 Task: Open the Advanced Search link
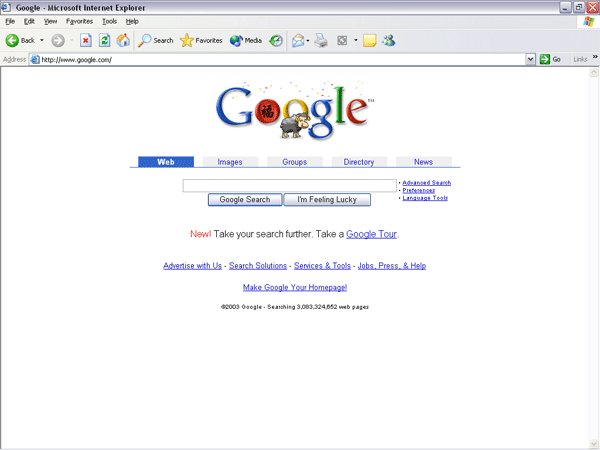tap(427, 183)
